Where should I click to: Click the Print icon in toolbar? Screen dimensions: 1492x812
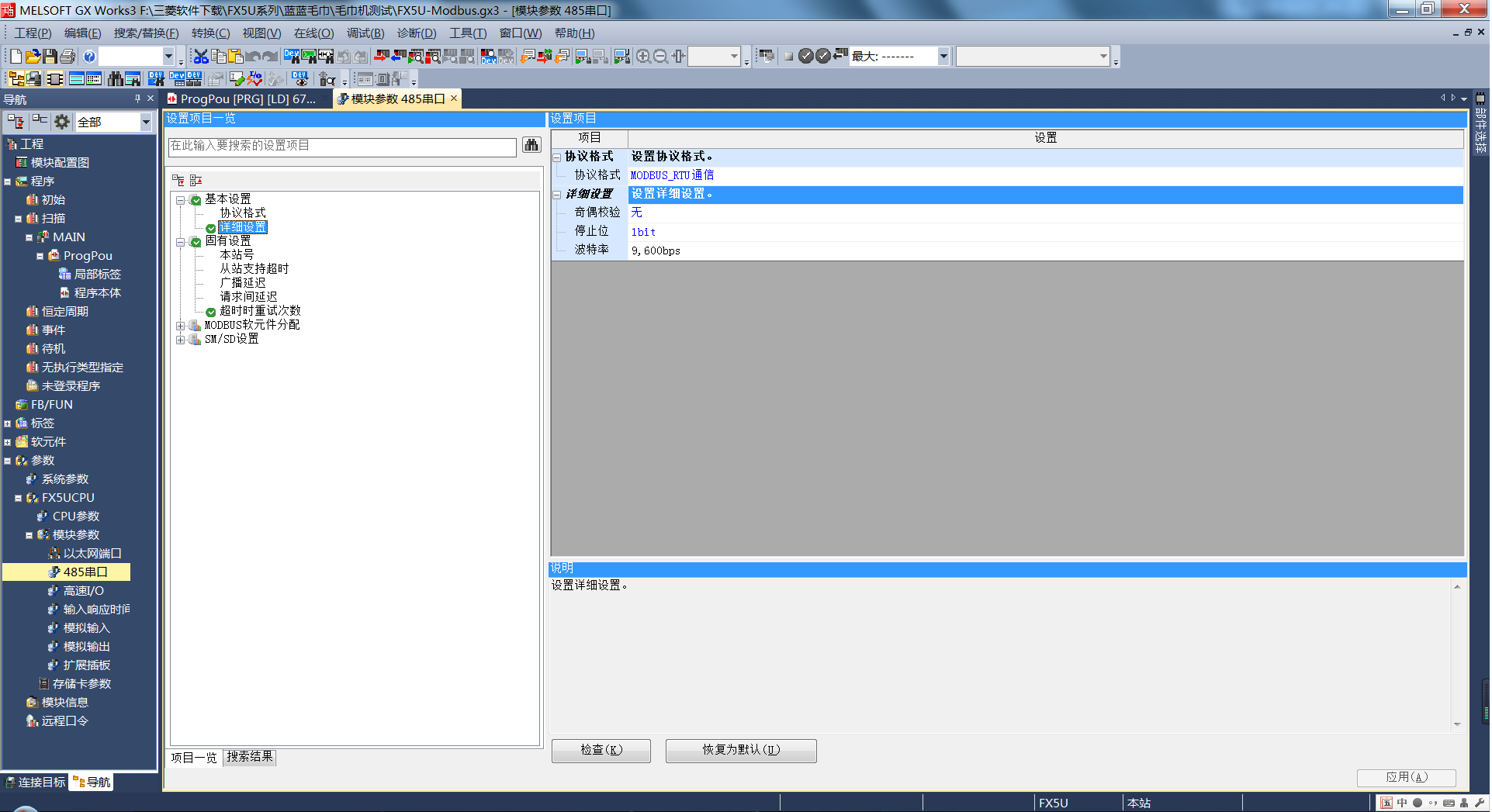coord(68,56)
